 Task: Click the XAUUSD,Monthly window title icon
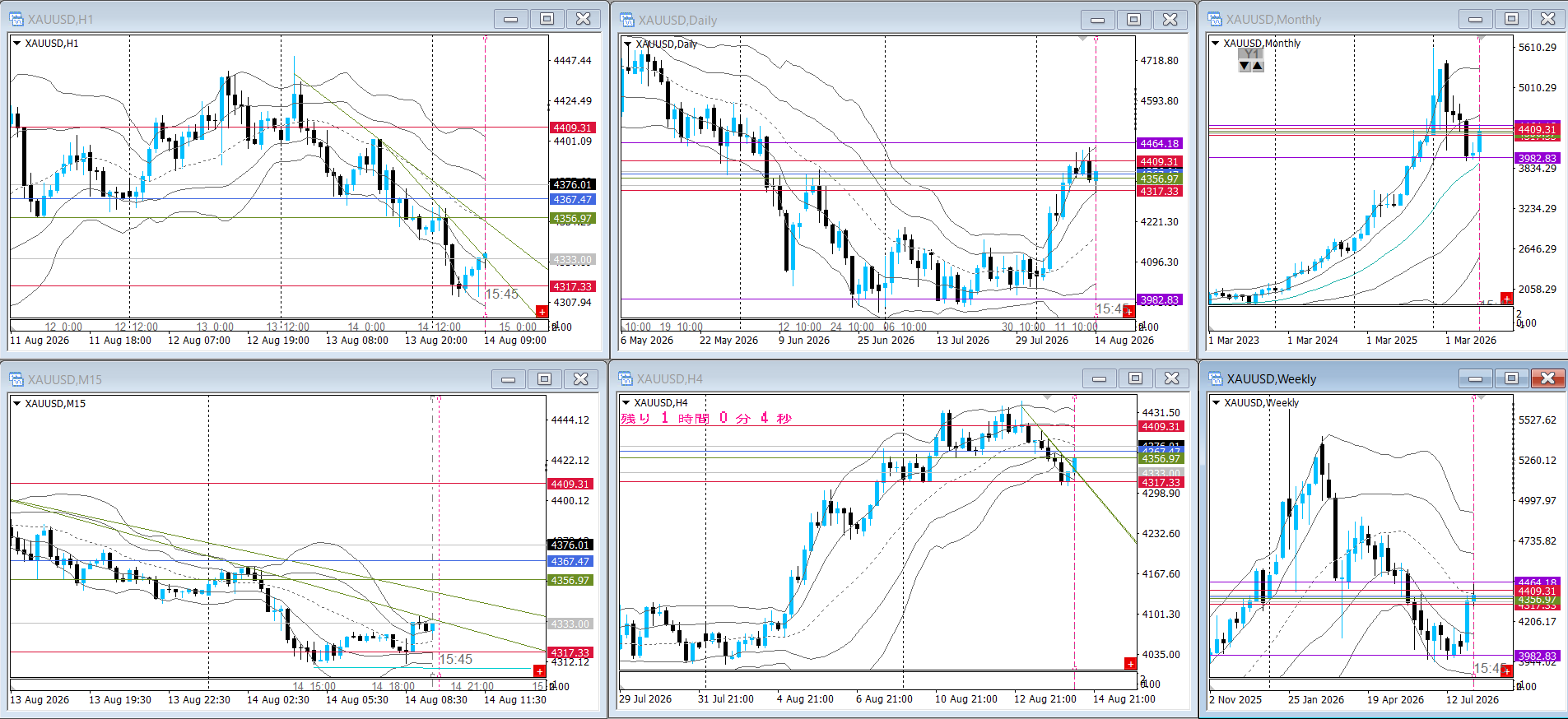pyautogui.click(x=1215, y=19)
